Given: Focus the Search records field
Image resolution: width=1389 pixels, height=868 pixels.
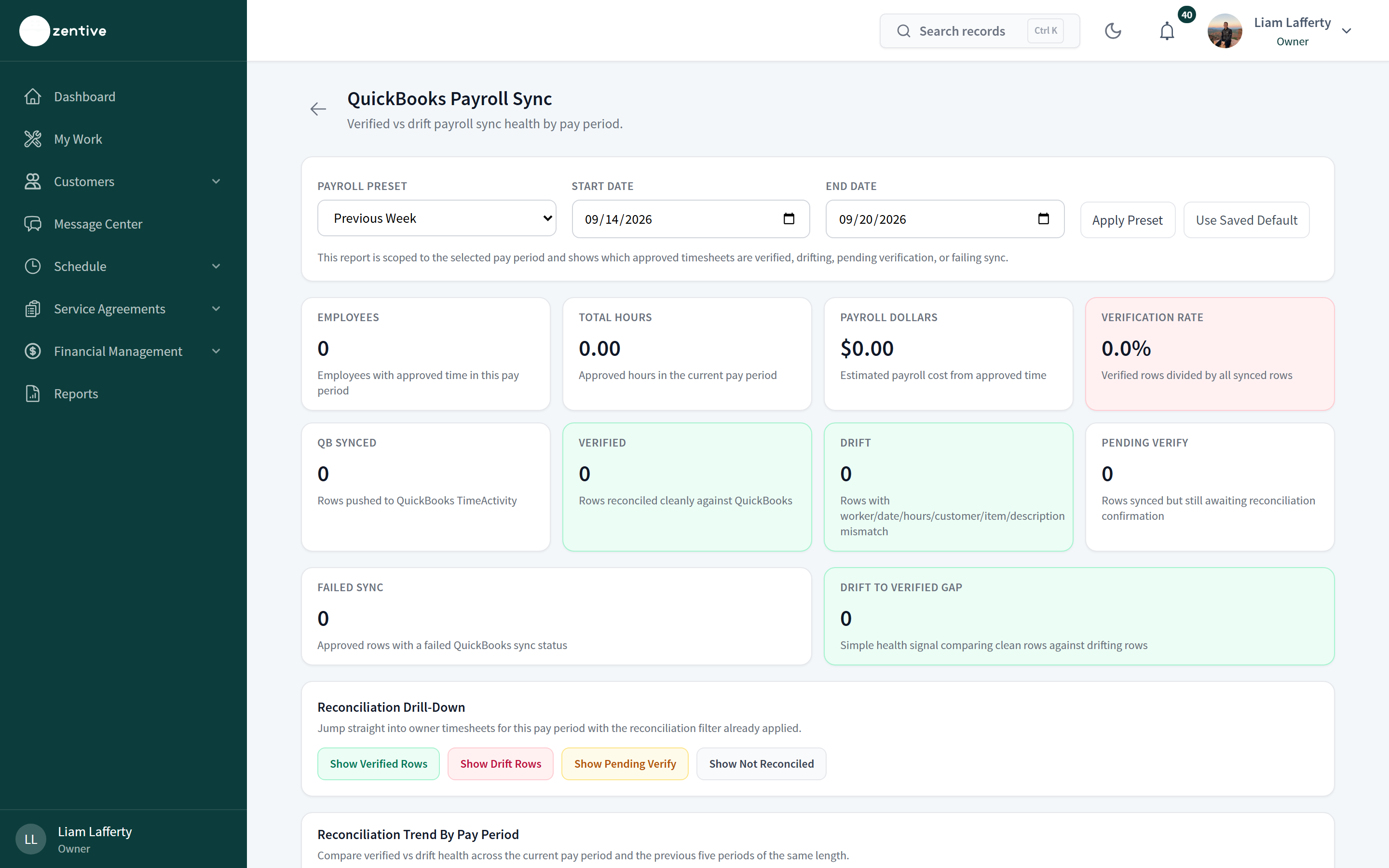Looking at the screenshot, I should (x=980, y=31).
